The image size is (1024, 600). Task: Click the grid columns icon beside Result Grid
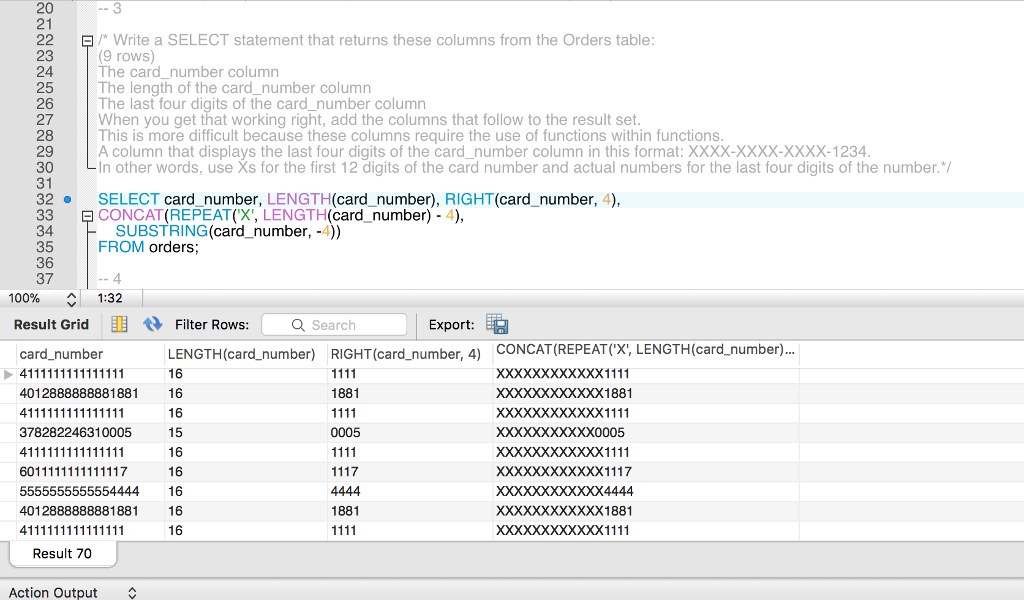point(119,324)
